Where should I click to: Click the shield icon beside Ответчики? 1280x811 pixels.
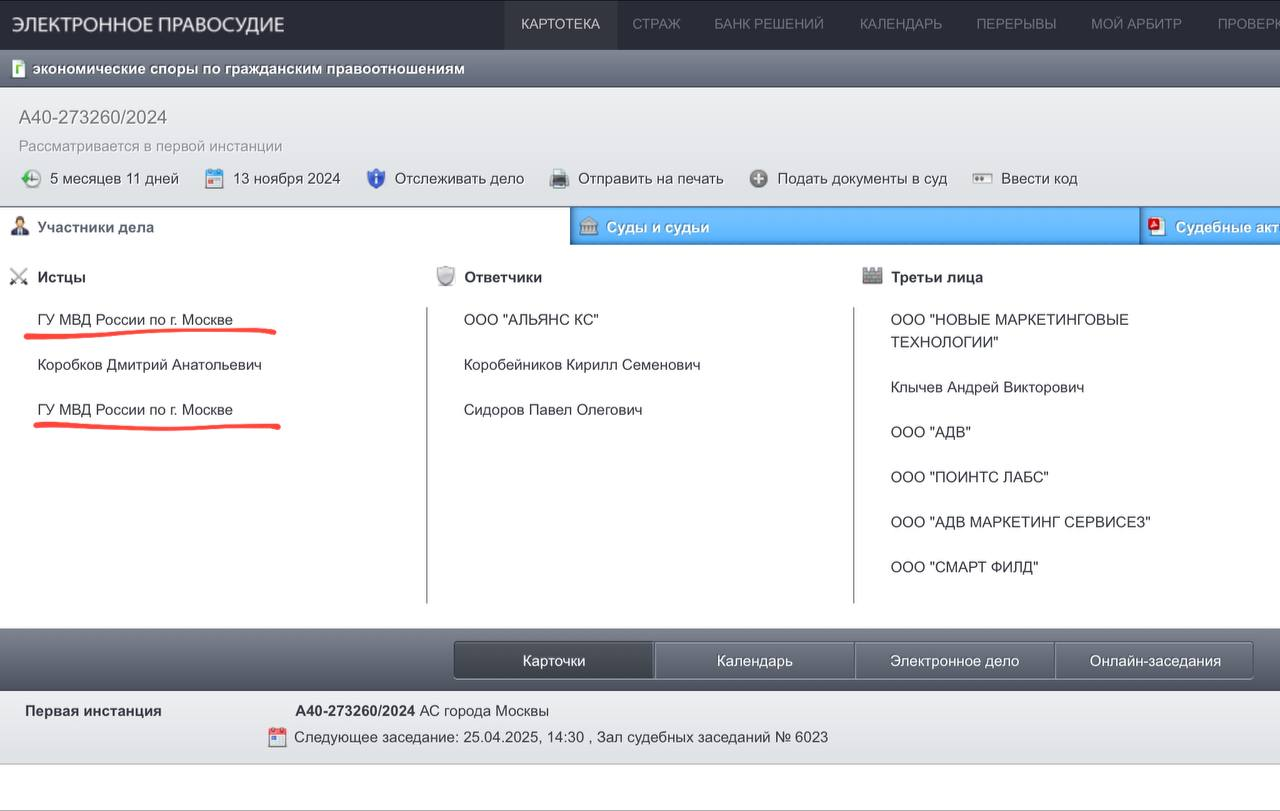(x=446, y=277)
